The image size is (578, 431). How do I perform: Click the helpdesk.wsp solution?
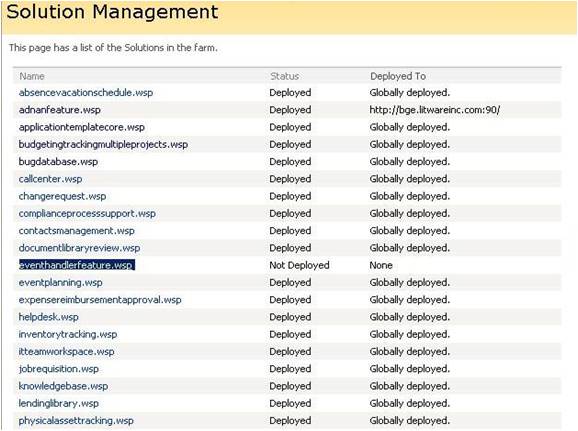[x=49, y=317]
